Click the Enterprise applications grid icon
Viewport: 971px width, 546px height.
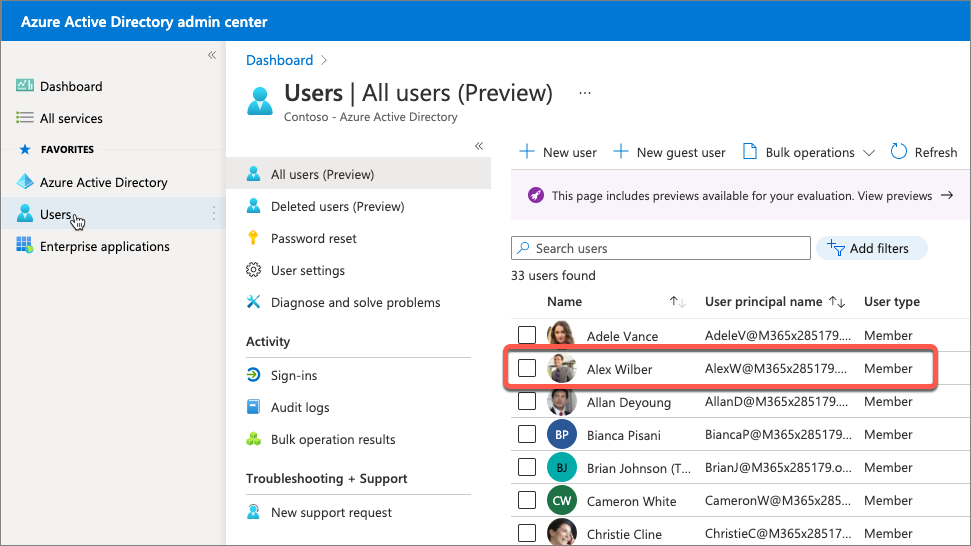pos(25,245)
